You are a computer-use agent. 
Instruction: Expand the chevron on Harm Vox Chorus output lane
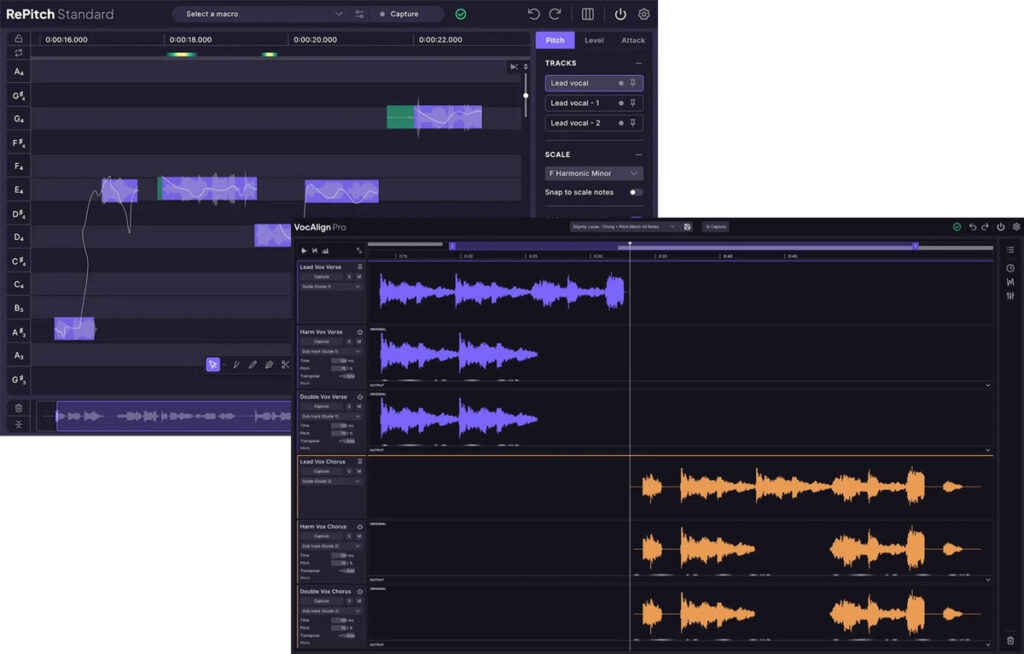click(987, 580)
